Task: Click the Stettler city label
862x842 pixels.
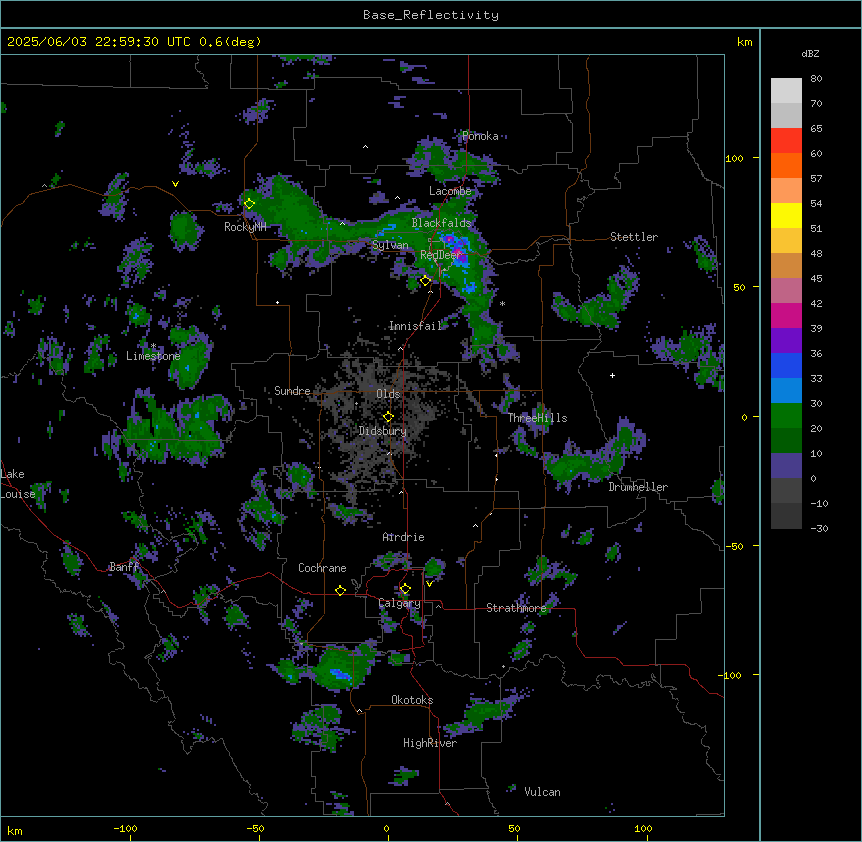Action: point(634,237)
